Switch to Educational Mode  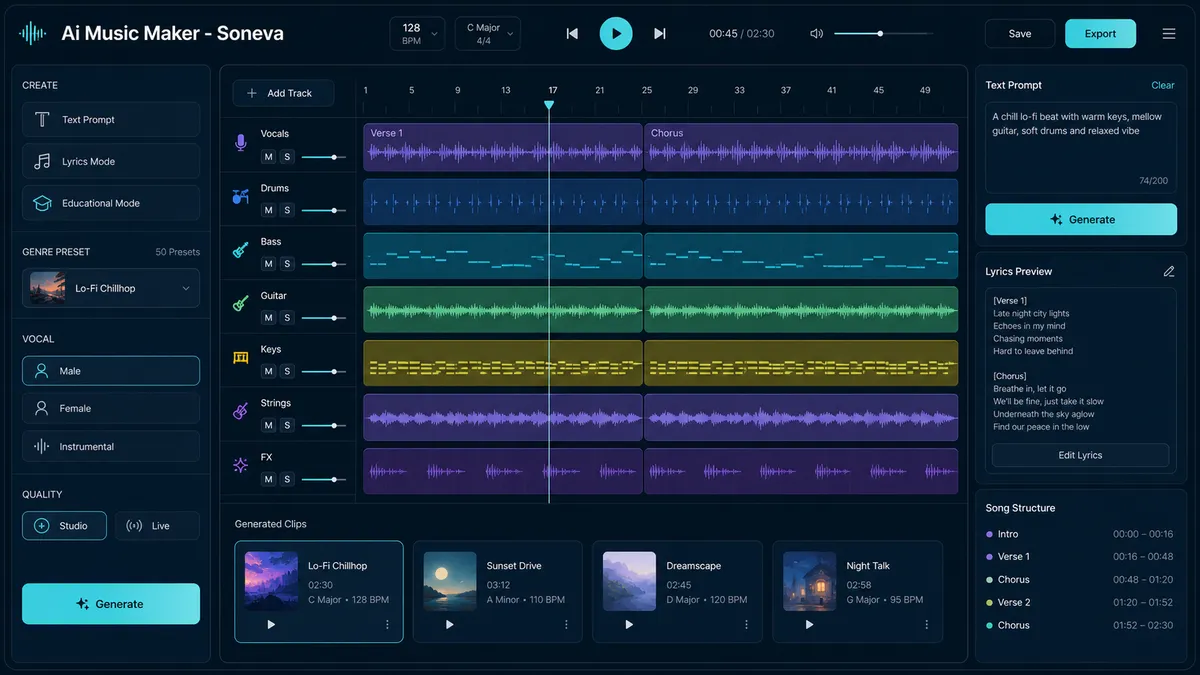click(111, 203)
